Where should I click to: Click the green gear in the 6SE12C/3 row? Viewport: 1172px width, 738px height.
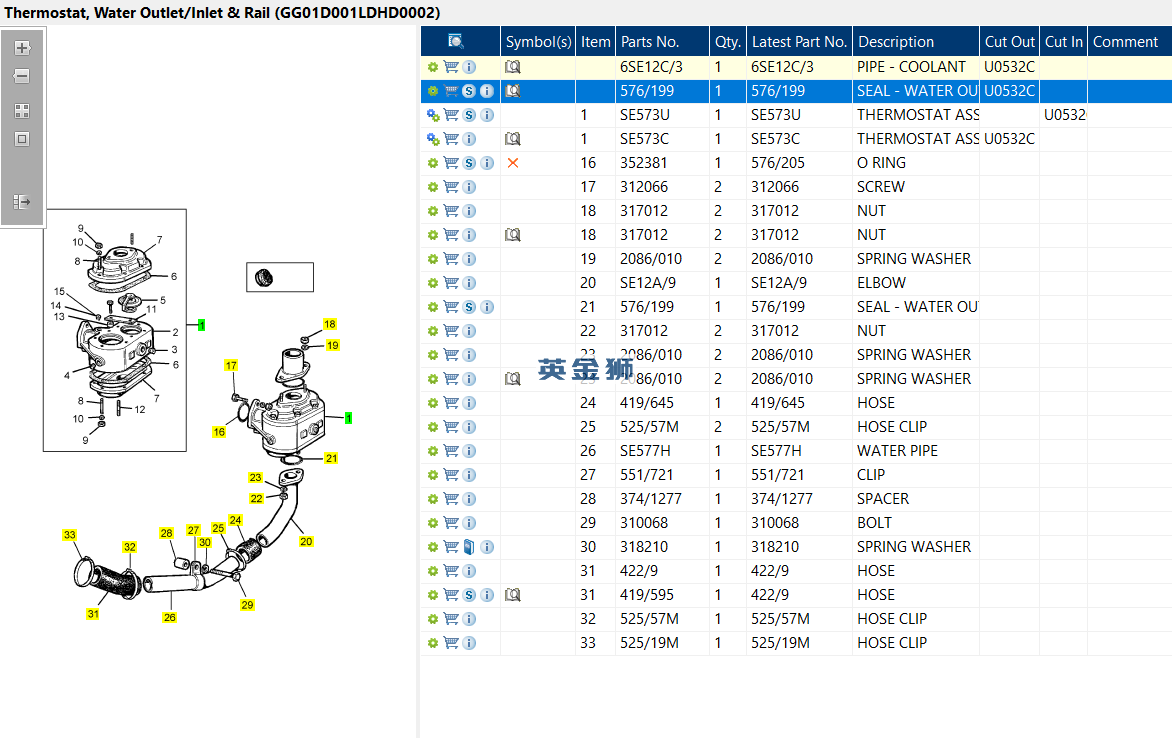[x=433, y=67]
